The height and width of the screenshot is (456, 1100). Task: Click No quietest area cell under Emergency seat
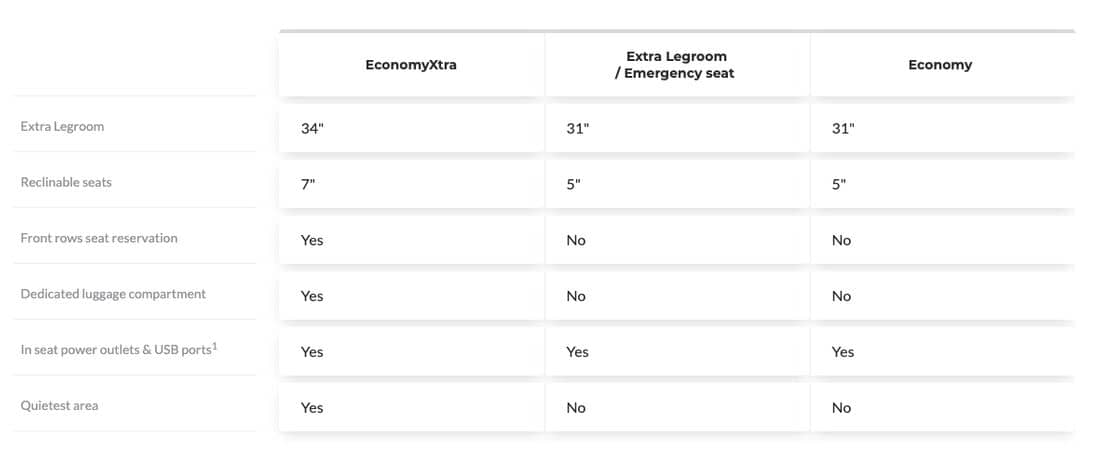click(677, 408)
